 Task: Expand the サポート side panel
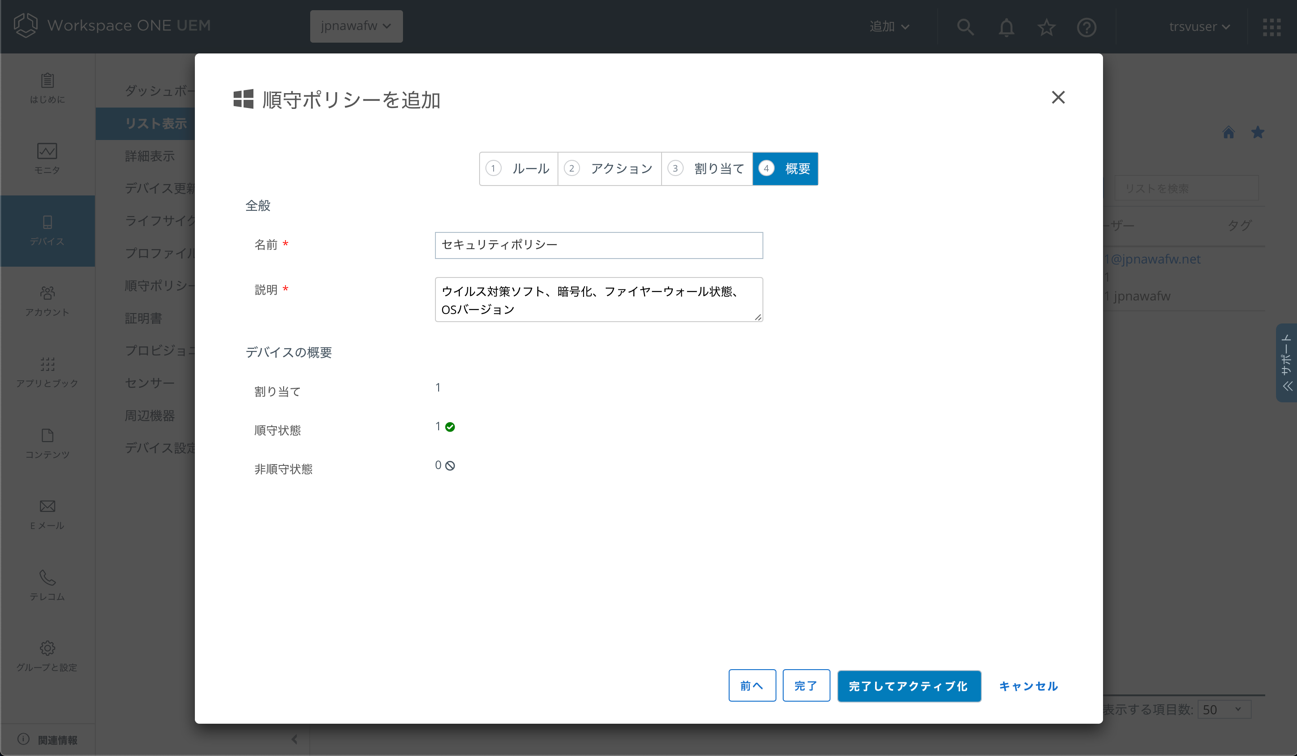1287,363
